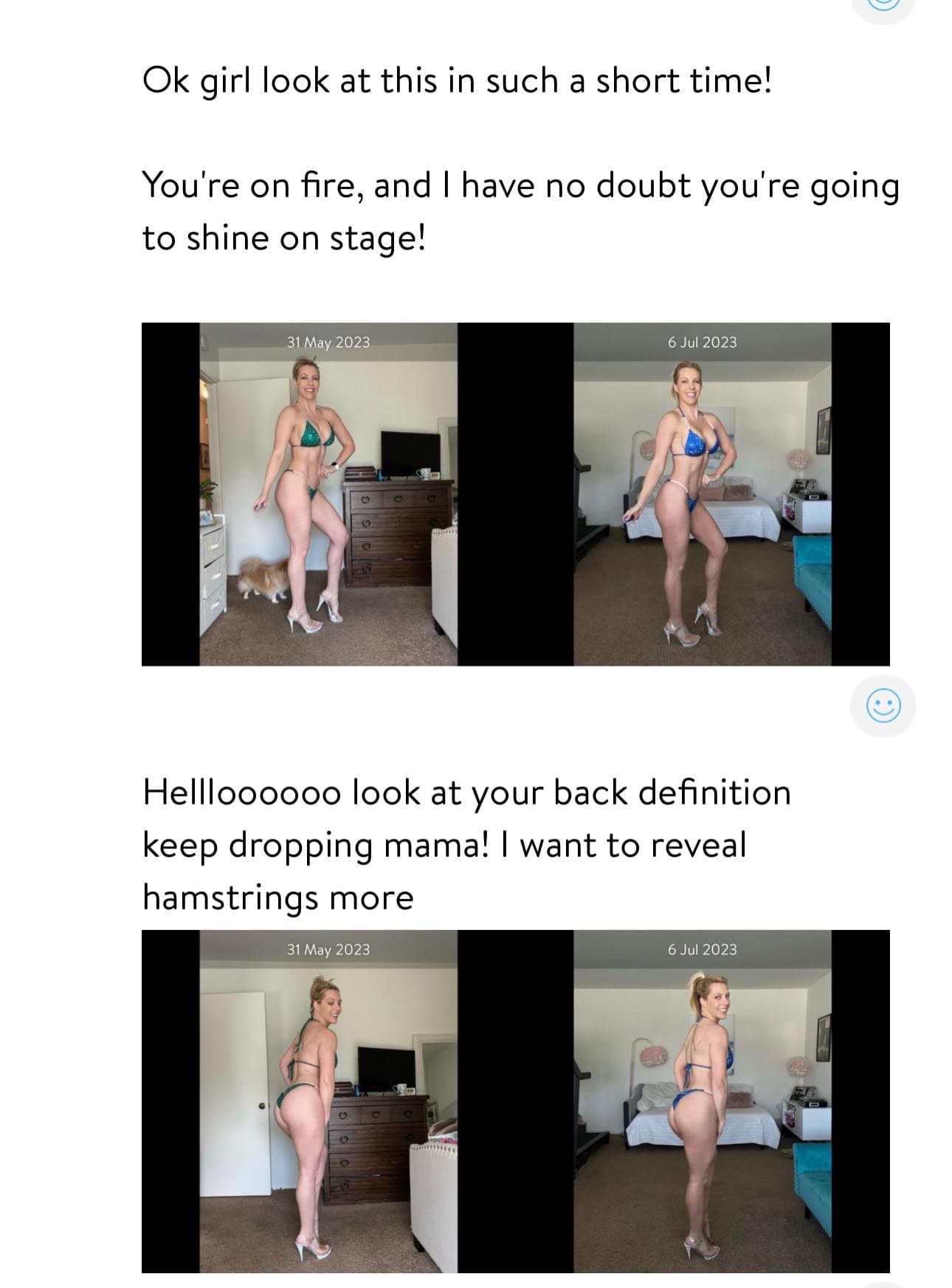Click the teal sofa in 6 Jul front photo
Screen dimensions: 952x1288
(x=812, y=576)
